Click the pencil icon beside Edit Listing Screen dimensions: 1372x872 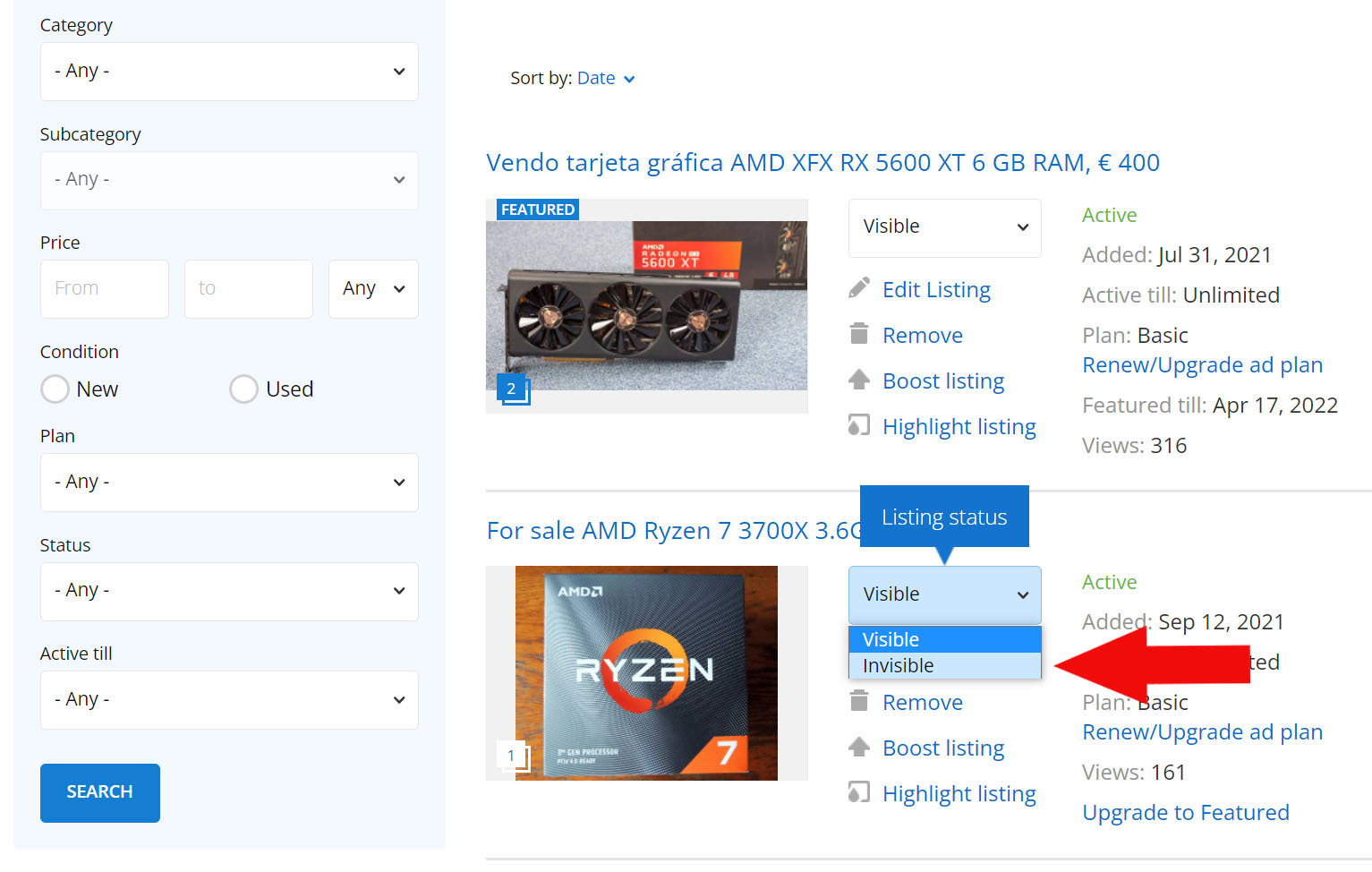(859, 288)
